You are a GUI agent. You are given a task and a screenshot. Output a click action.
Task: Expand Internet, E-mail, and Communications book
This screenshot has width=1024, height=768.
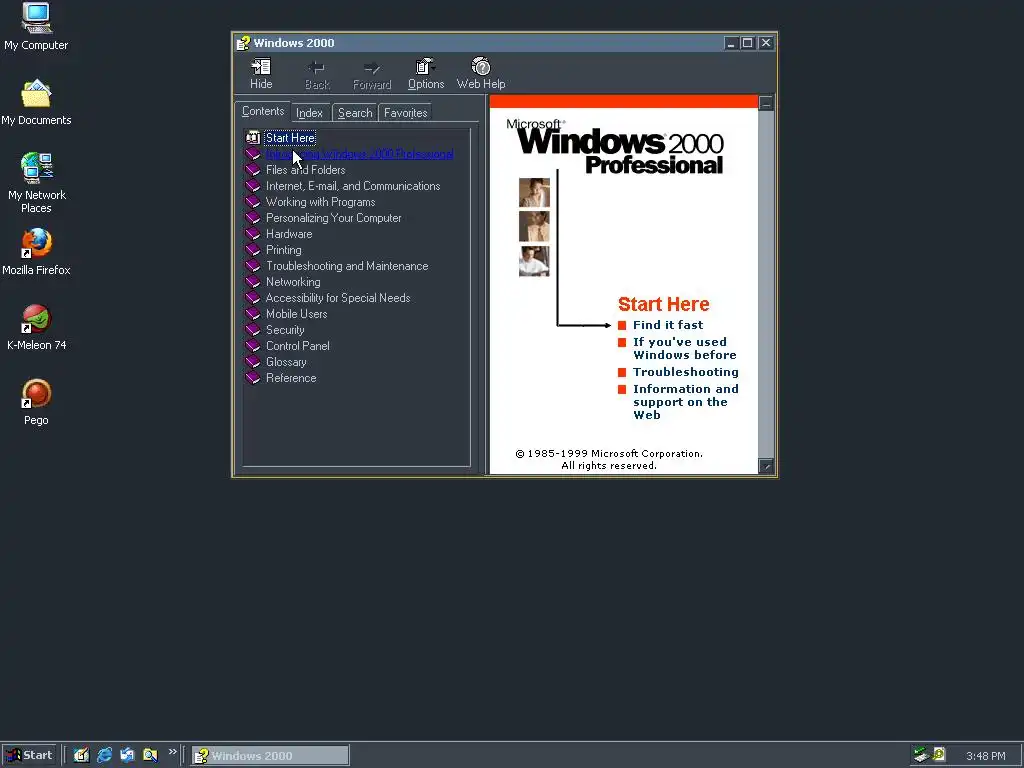353,186
